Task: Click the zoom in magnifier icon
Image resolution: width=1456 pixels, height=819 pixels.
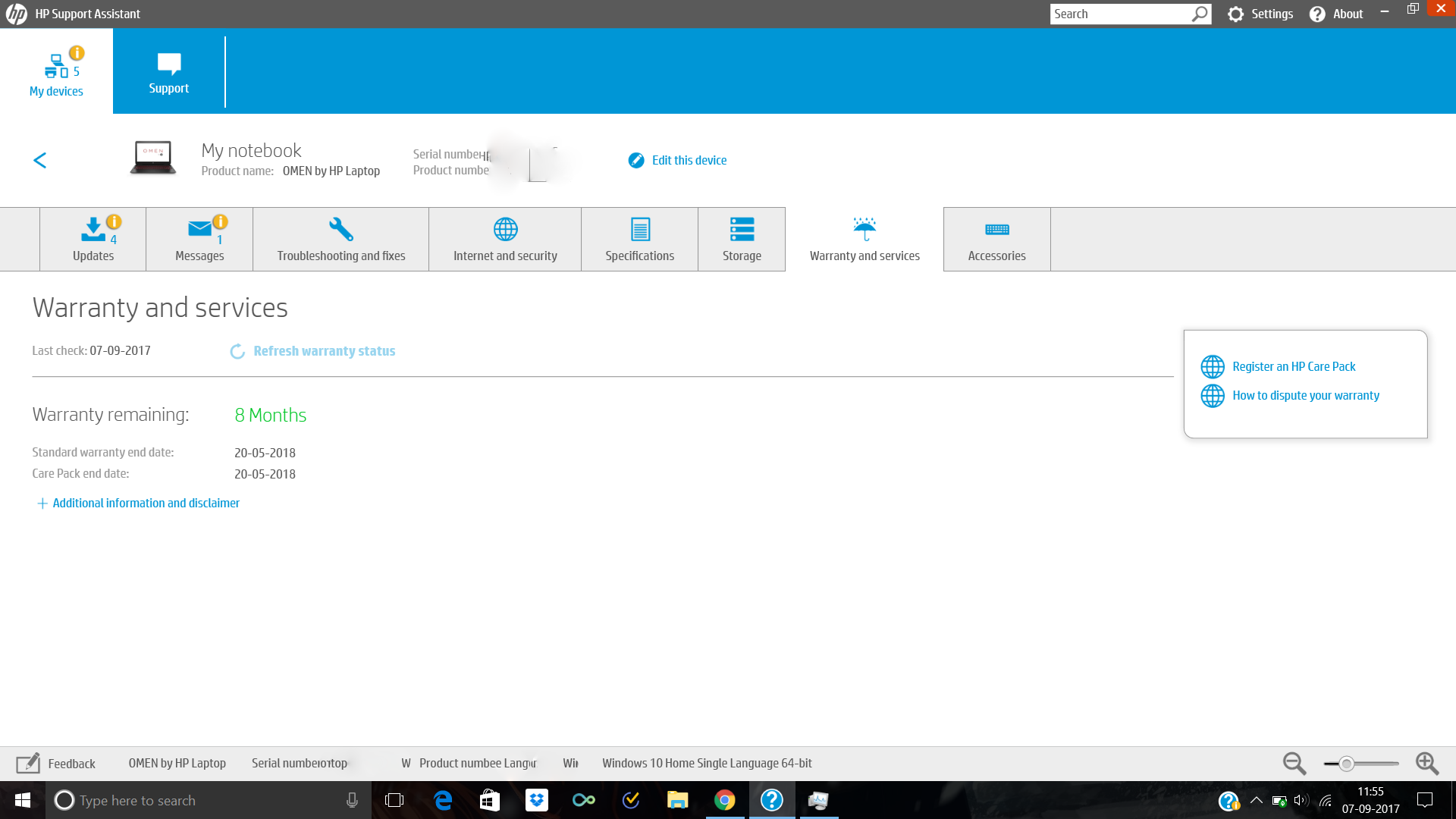Action: point(1426,763)
